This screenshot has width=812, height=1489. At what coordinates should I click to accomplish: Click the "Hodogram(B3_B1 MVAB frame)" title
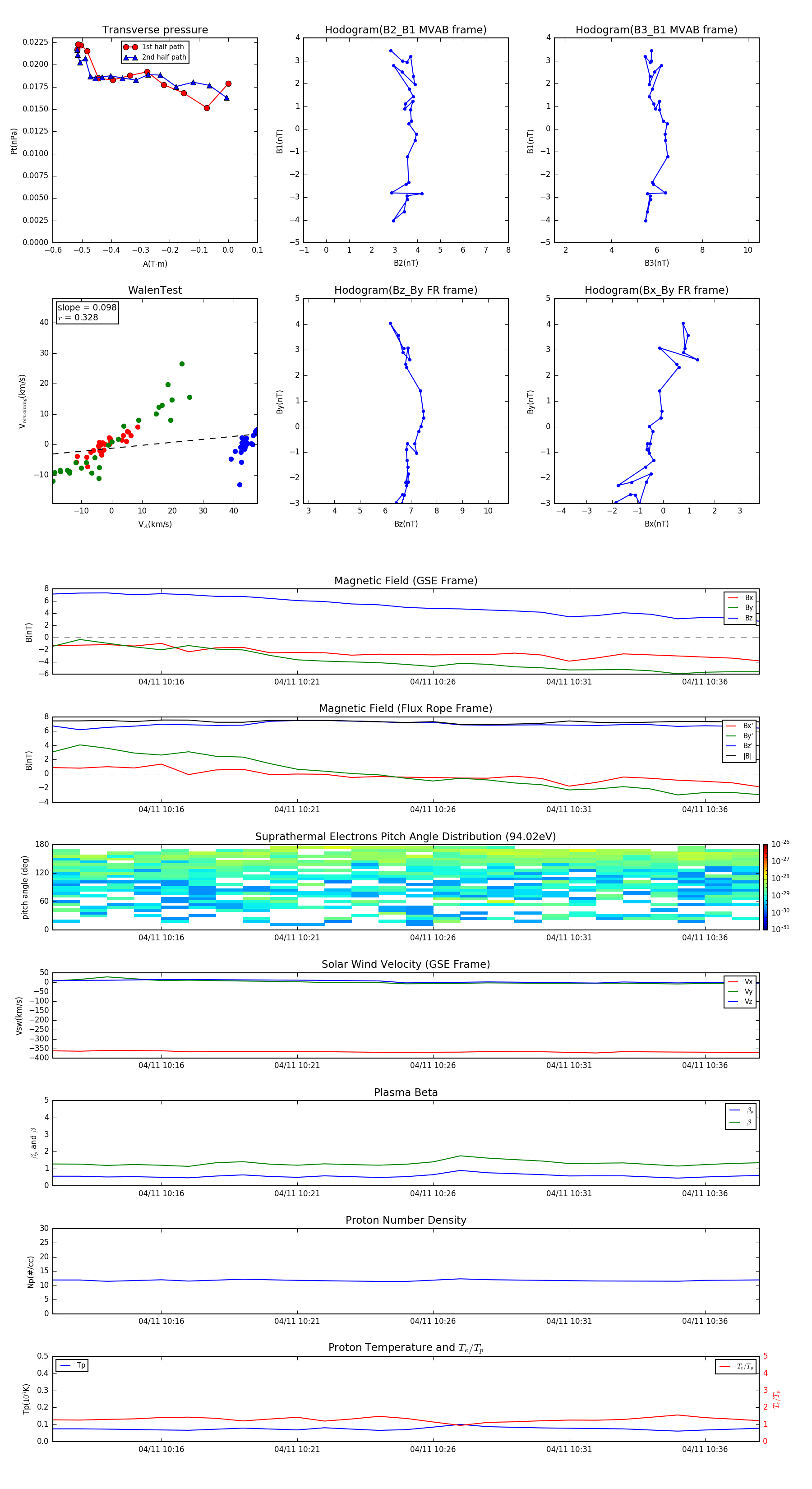(656, 30)
